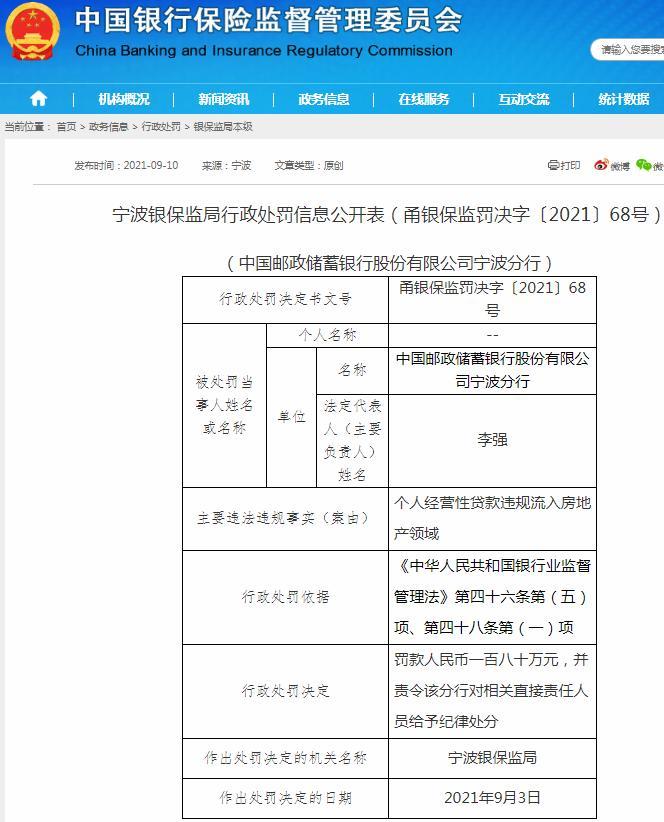
Task: Click the source text 来源：宁波
Action: coord(226,166)
